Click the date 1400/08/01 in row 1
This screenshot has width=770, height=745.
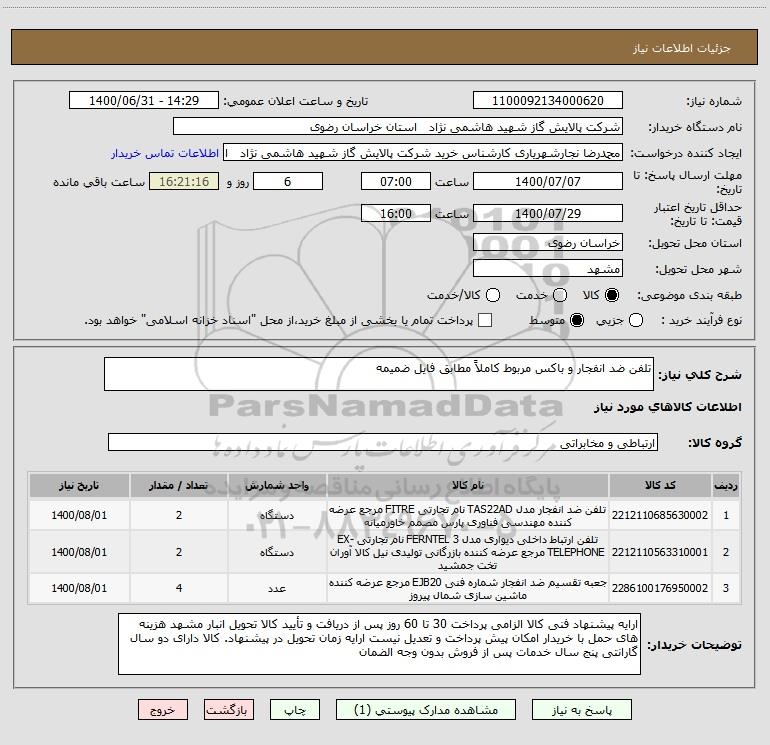point(79,515)
